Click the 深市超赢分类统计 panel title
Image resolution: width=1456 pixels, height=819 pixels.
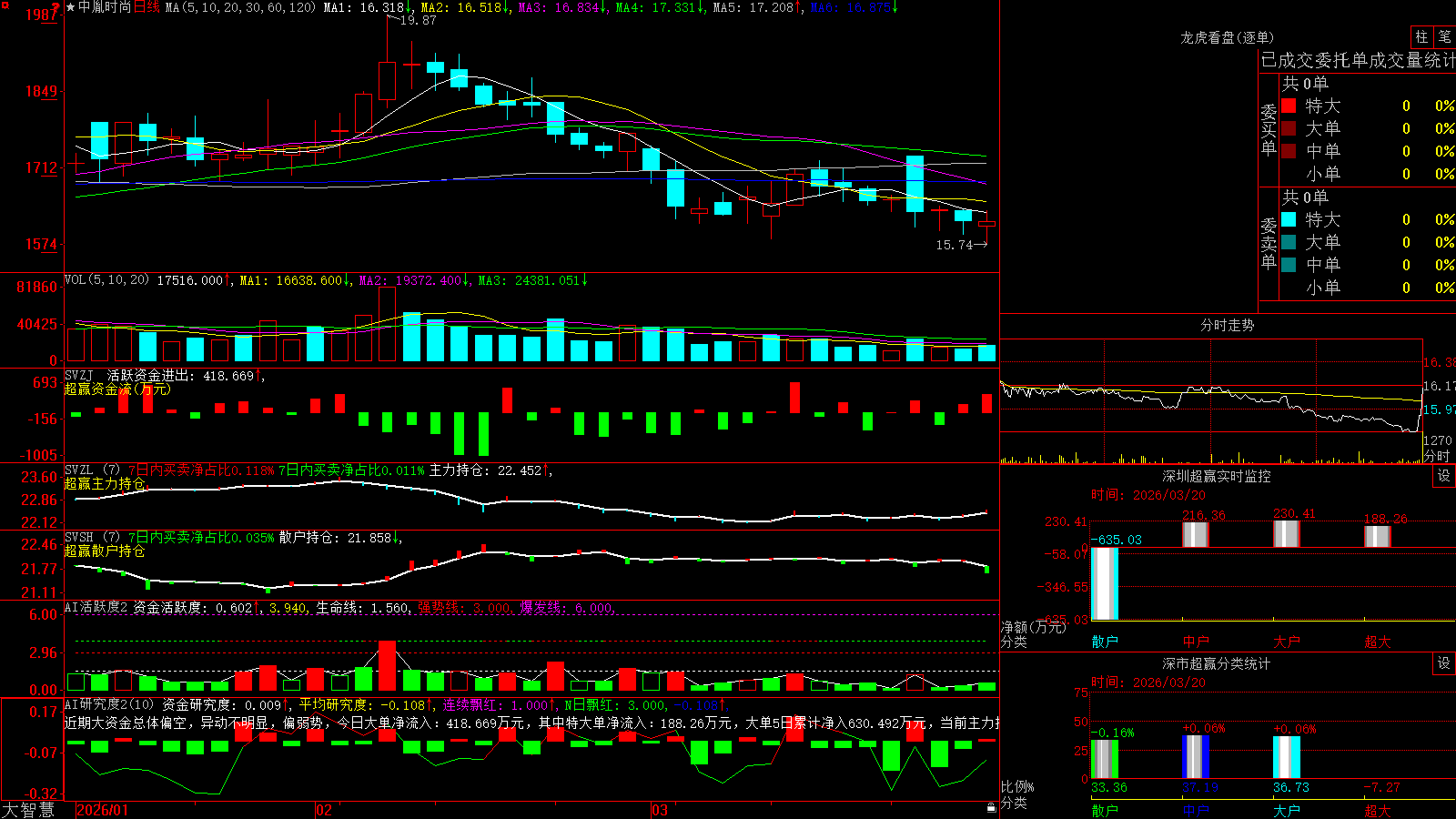point(1217,663)
